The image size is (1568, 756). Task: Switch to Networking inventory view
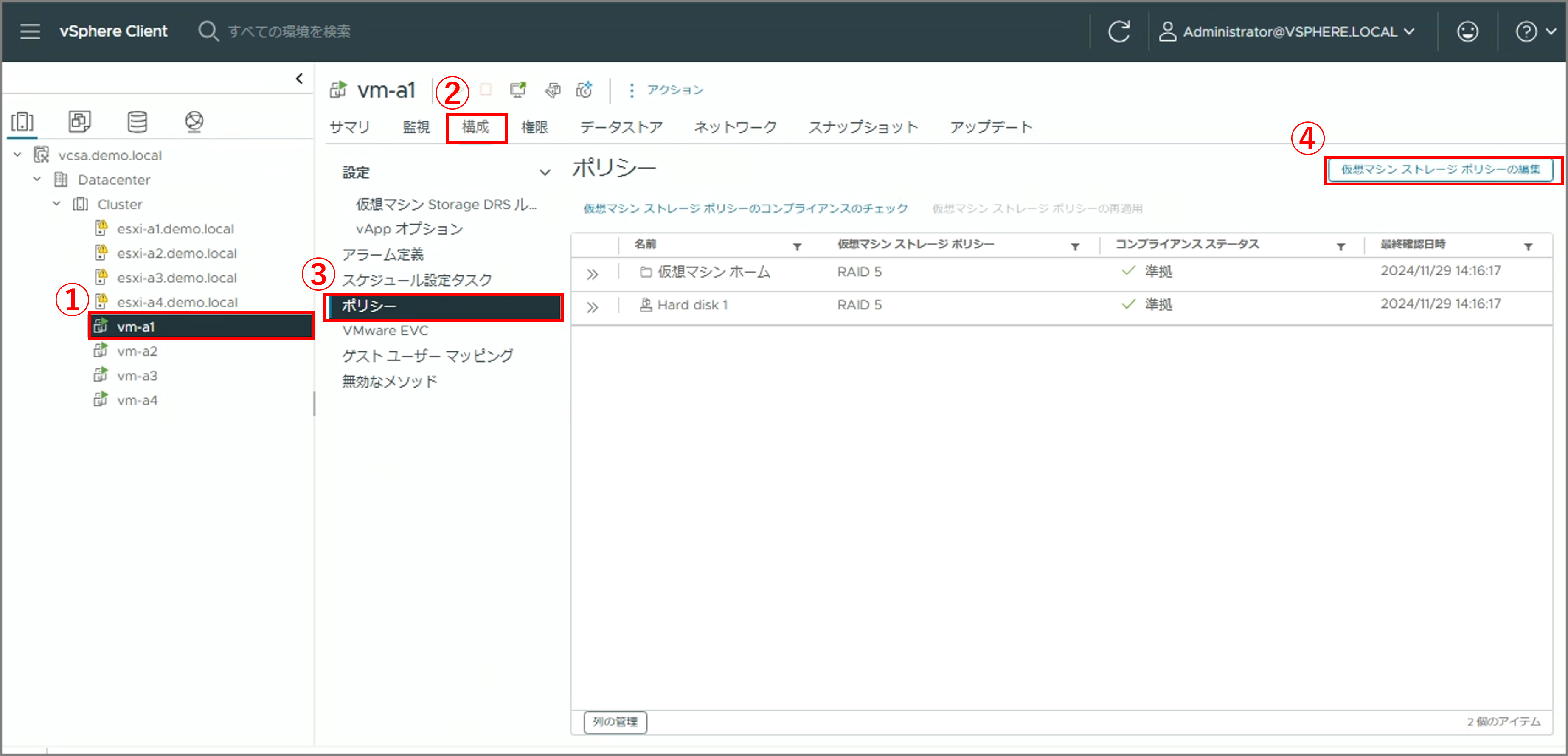[194, 121]
